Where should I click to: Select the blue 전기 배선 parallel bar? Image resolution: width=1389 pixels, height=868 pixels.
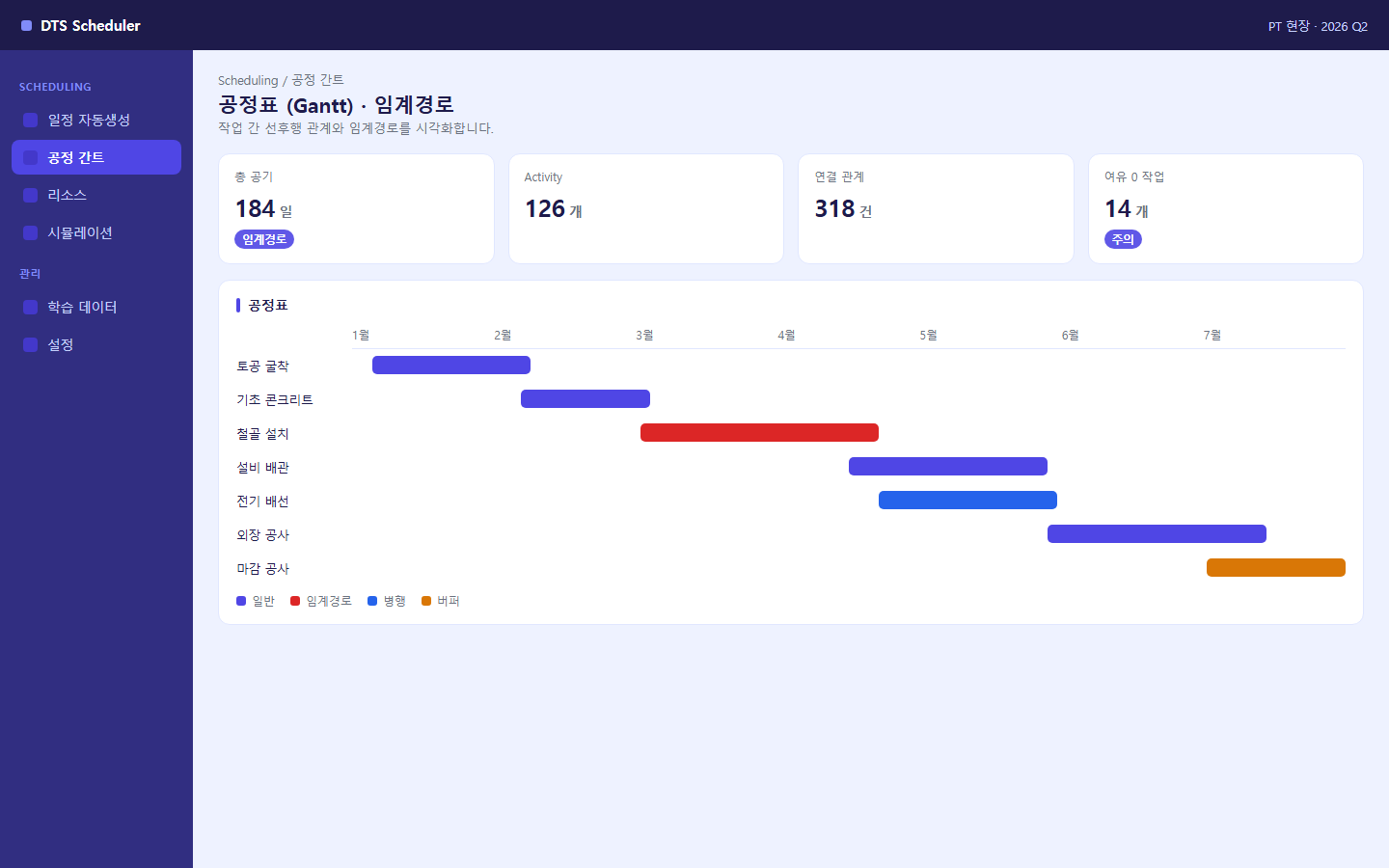point(967,500)
